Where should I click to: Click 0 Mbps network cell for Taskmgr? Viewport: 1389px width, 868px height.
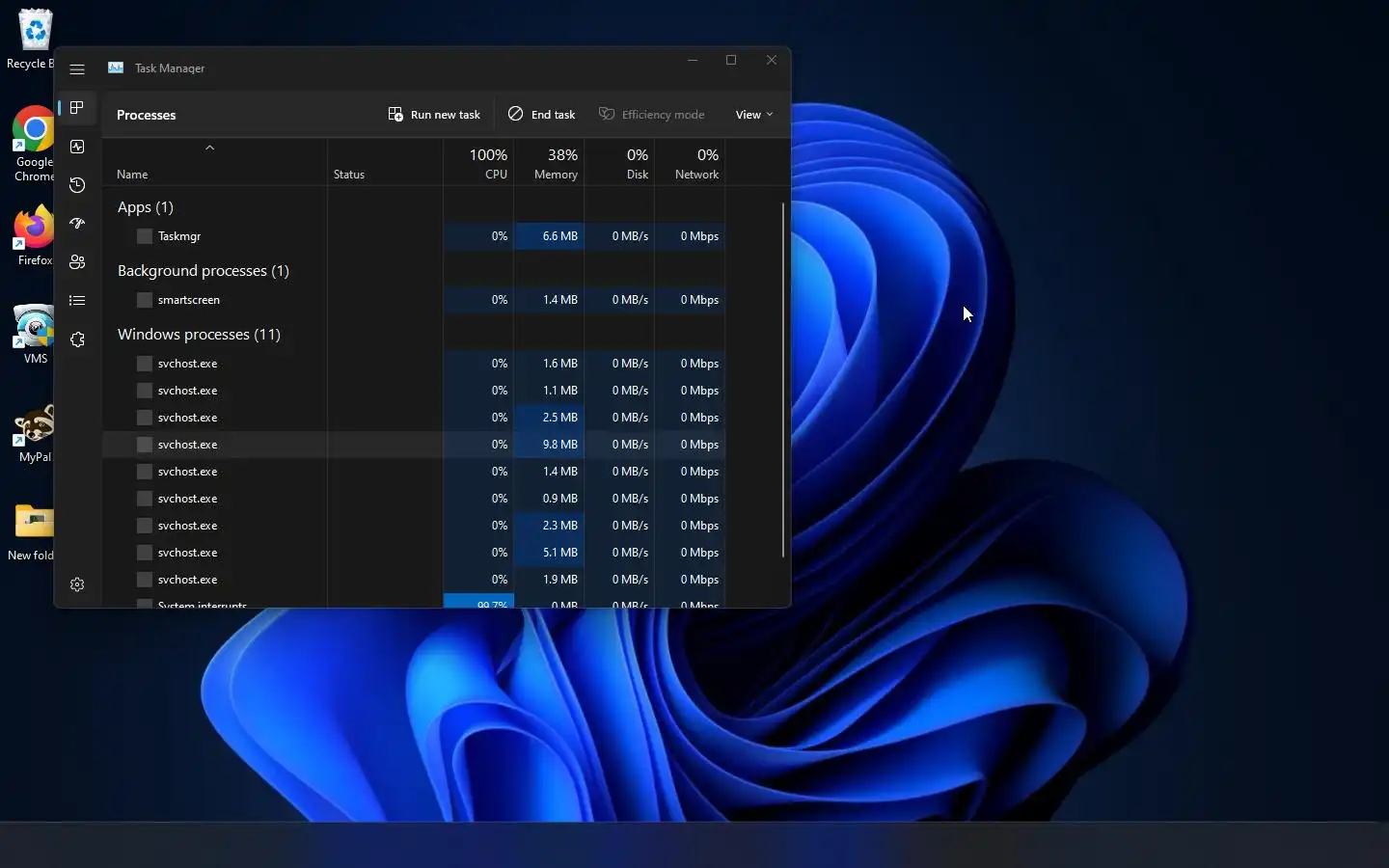[x=690, y=236]
